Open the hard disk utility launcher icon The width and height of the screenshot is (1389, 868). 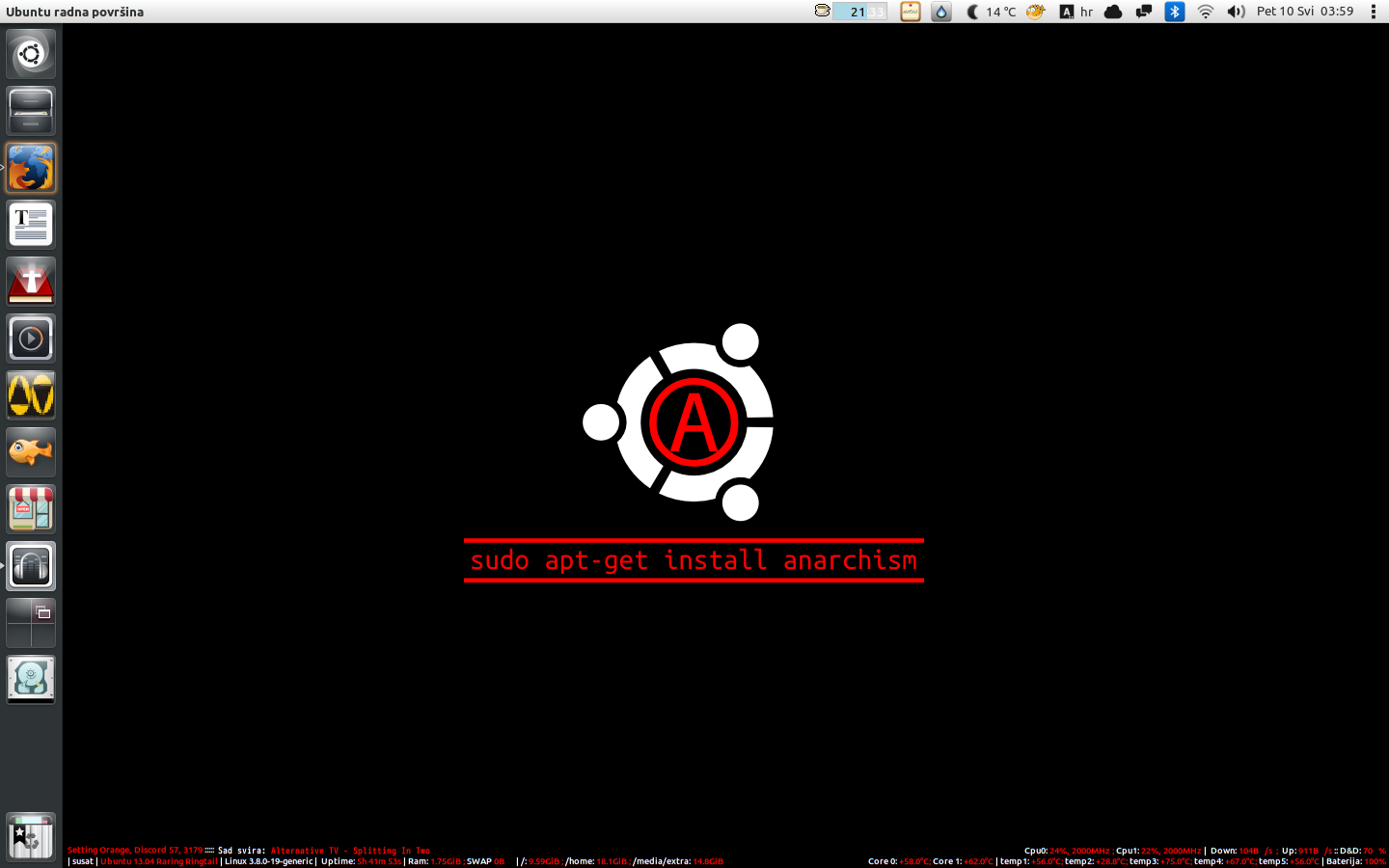[31, 680]
